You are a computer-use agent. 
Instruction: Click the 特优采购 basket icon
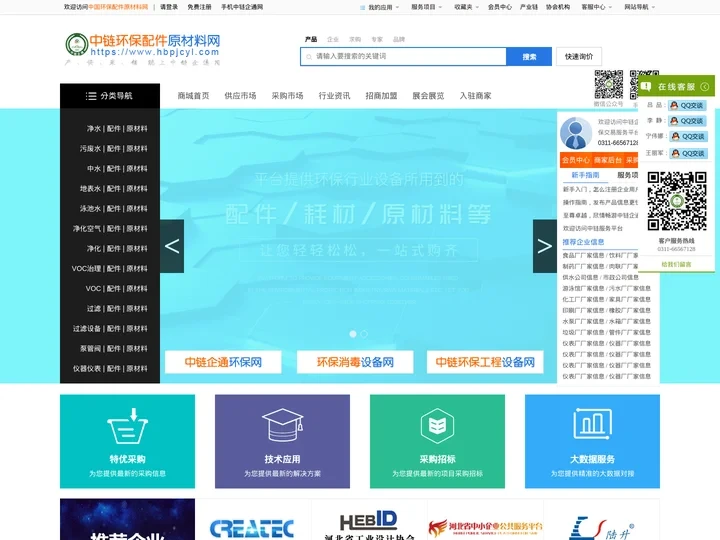coord(128,426)
